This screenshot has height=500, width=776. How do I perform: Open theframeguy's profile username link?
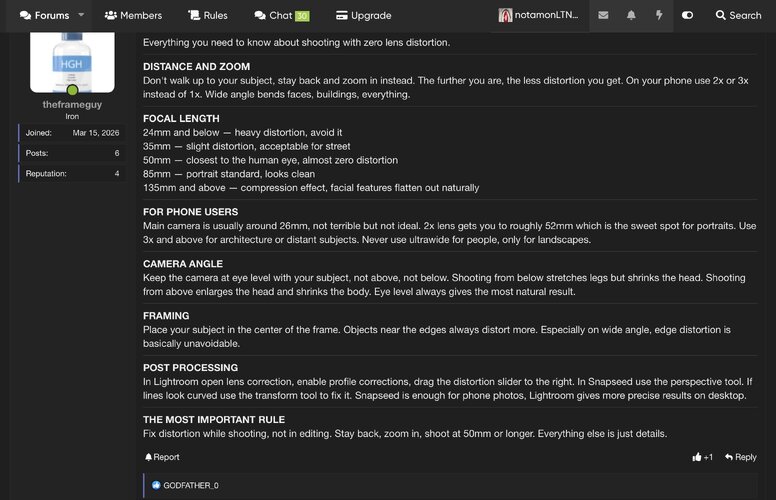tap(72, 104)
